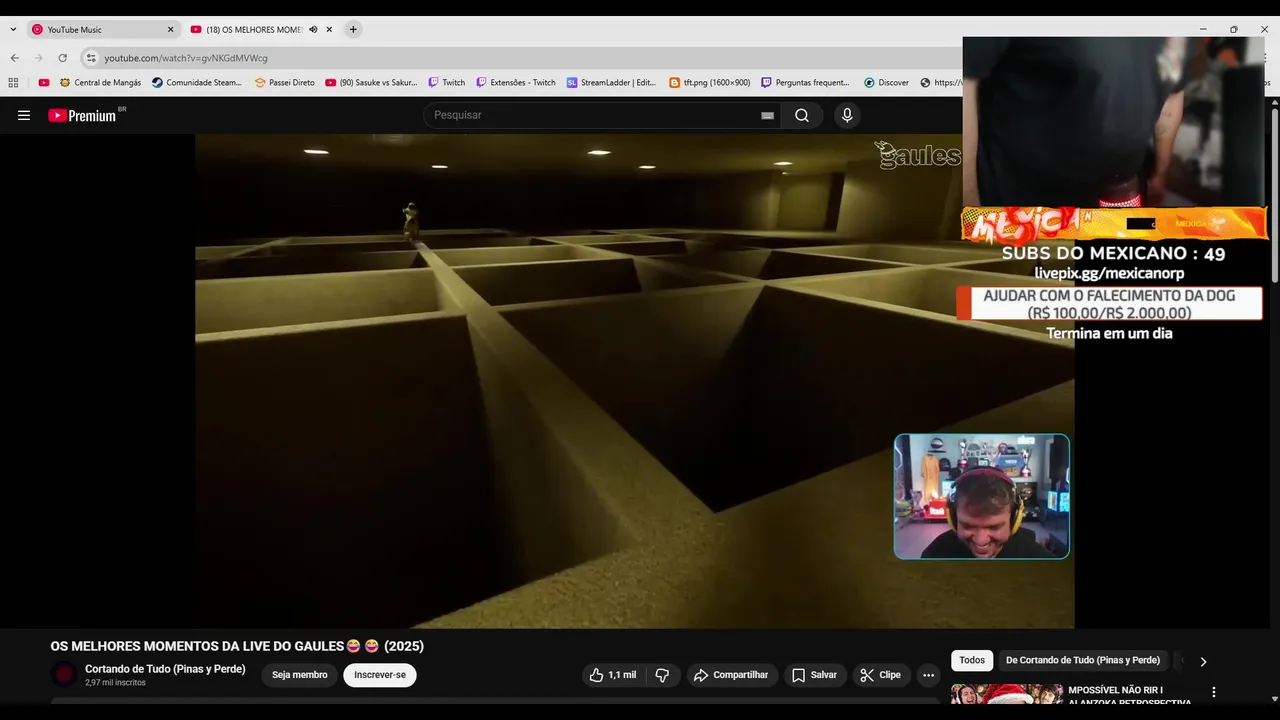The width and height of the screenshot is (1280, 720).
Task: Click the video title OS MELHORES MOMENTOS
Action: (x=237, y=646)
